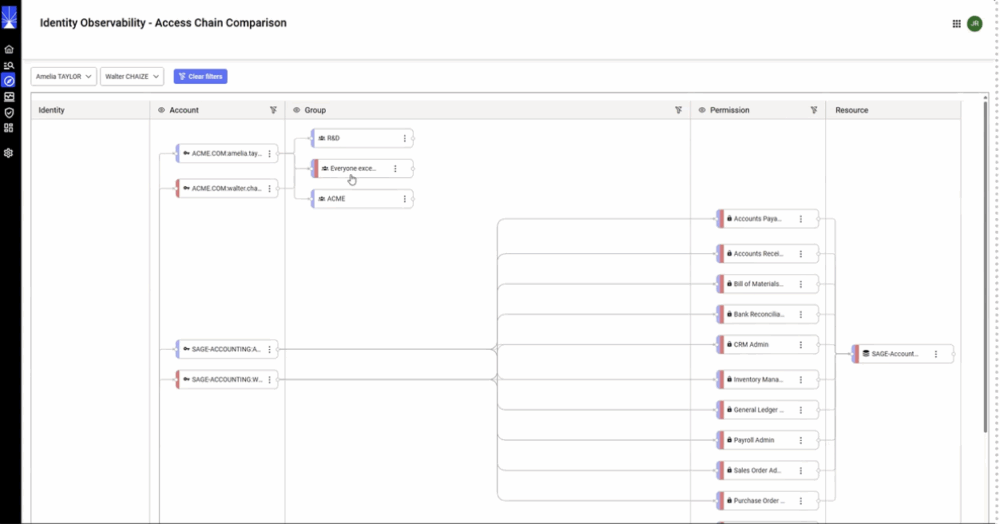Toggle Account column visibility eye
Viewport: 1000px width, 524px height.
coord(161,110)
